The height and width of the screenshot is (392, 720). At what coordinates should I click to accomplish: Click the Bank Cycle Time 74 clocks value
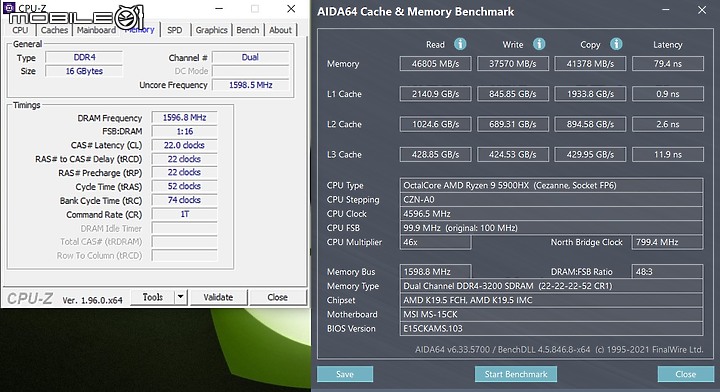(x=184, y=200)
